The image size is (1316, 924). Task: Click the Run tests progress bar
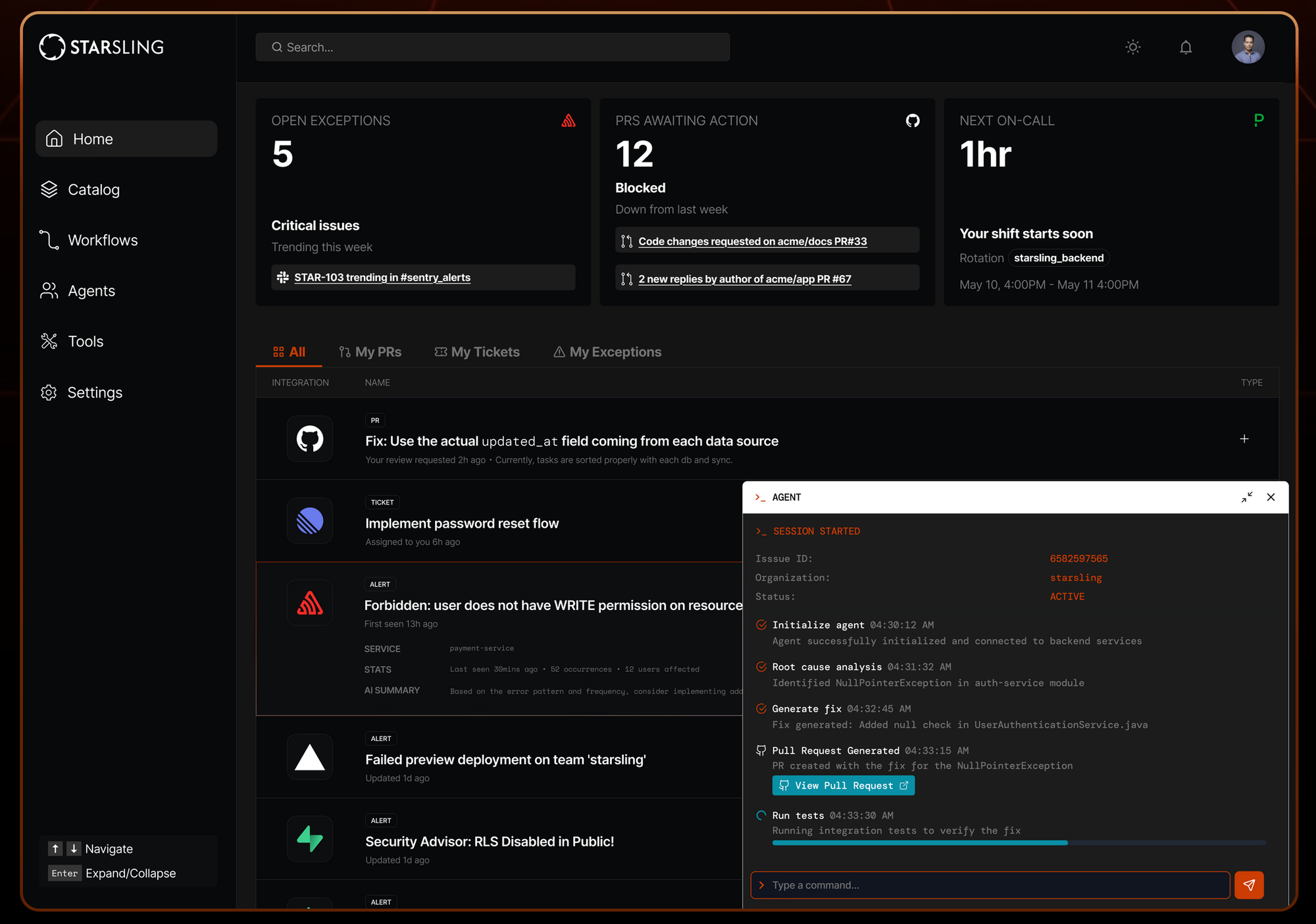point(1019,843)
